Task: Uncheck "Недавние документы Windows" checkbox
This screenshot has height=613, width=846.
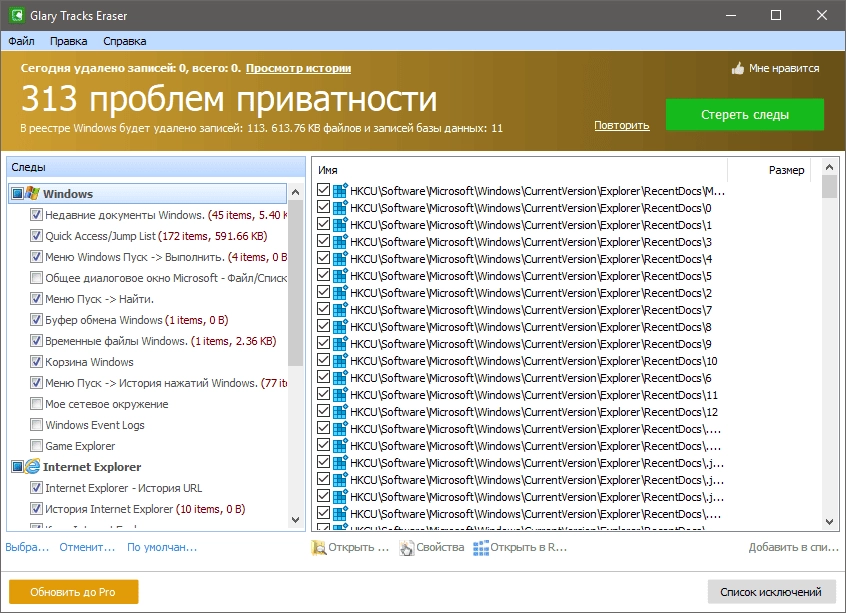Action: pos(36,215)
